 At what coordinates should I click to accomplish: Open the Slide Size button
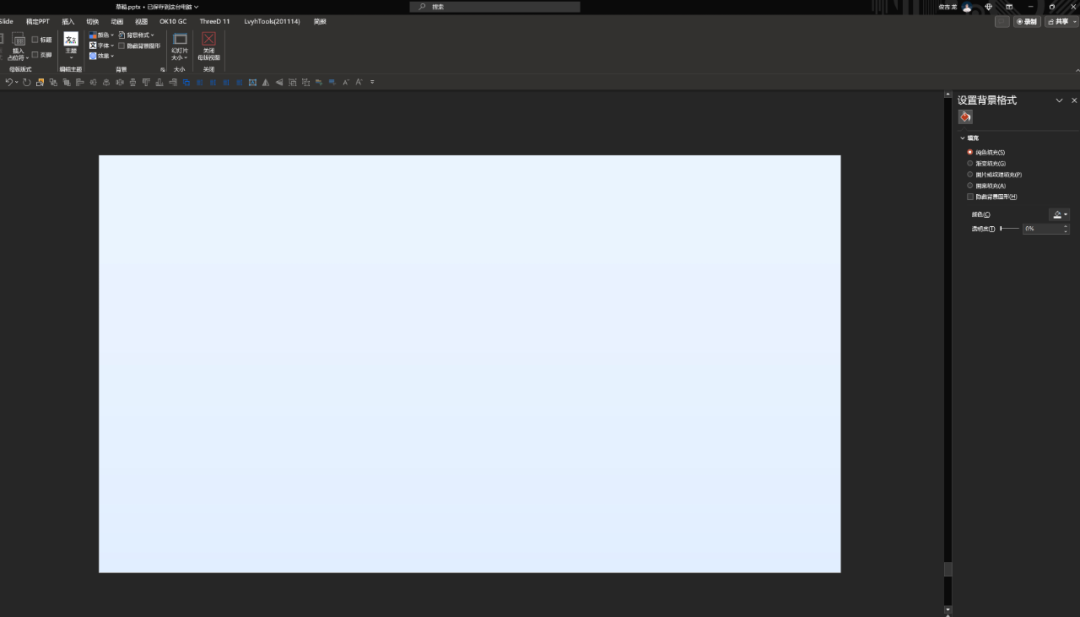point(180,46)
